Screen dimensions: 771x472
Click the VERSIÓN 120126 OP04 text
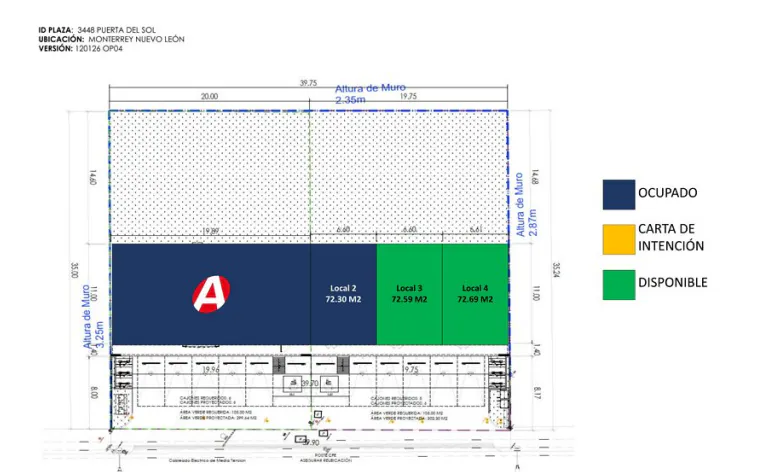(81, 49)
